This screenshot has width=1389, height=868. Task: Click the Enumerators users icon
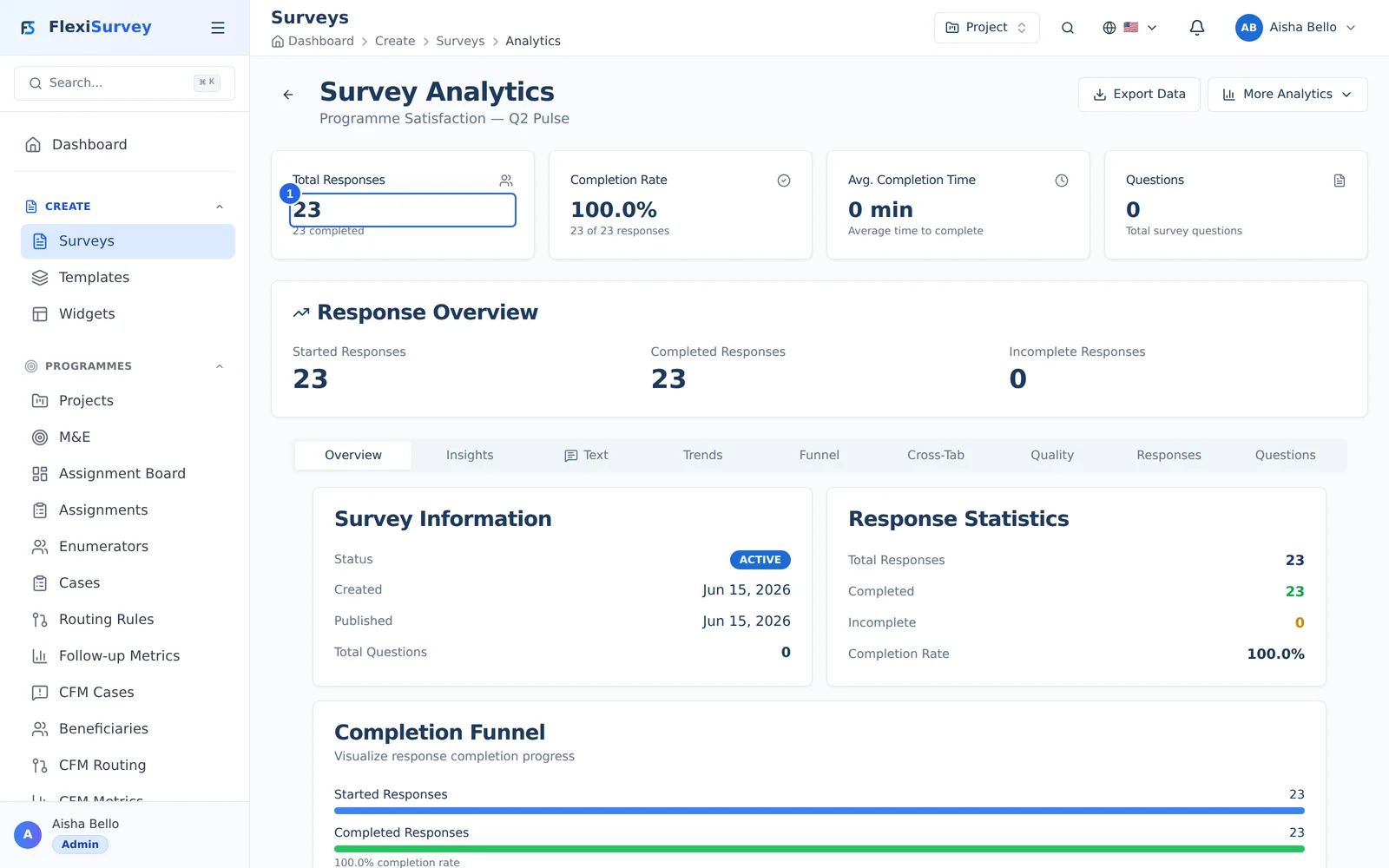pyautogui.click(x=40, y=547)
